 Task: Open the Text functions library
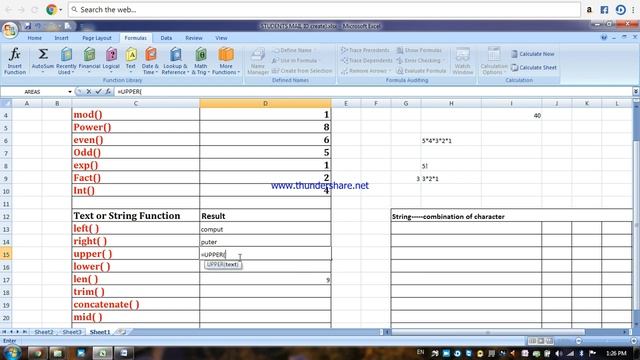[x=131, y=60]
